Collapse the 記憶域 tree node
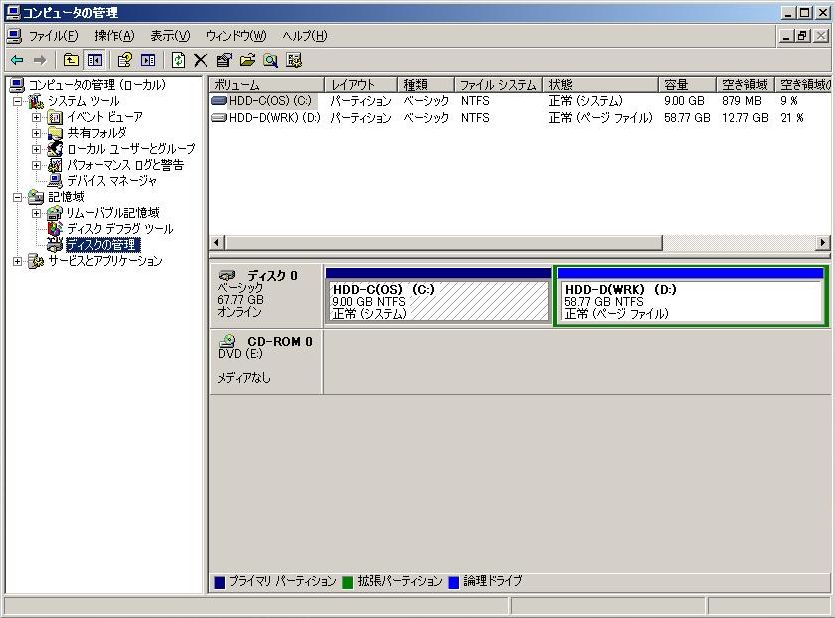This screenshot has width=835, height=618. (18, 197)
